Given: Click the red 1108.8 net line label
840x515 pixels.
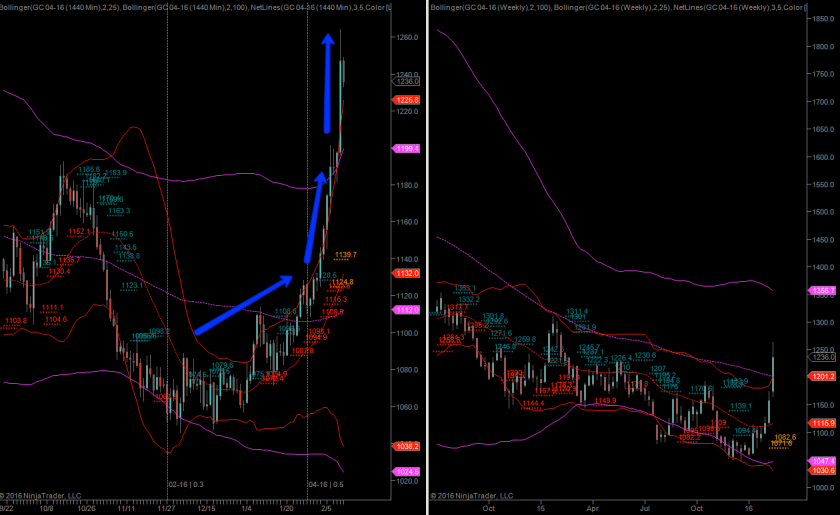Looking at the screenshot, I should coord(333,312).
